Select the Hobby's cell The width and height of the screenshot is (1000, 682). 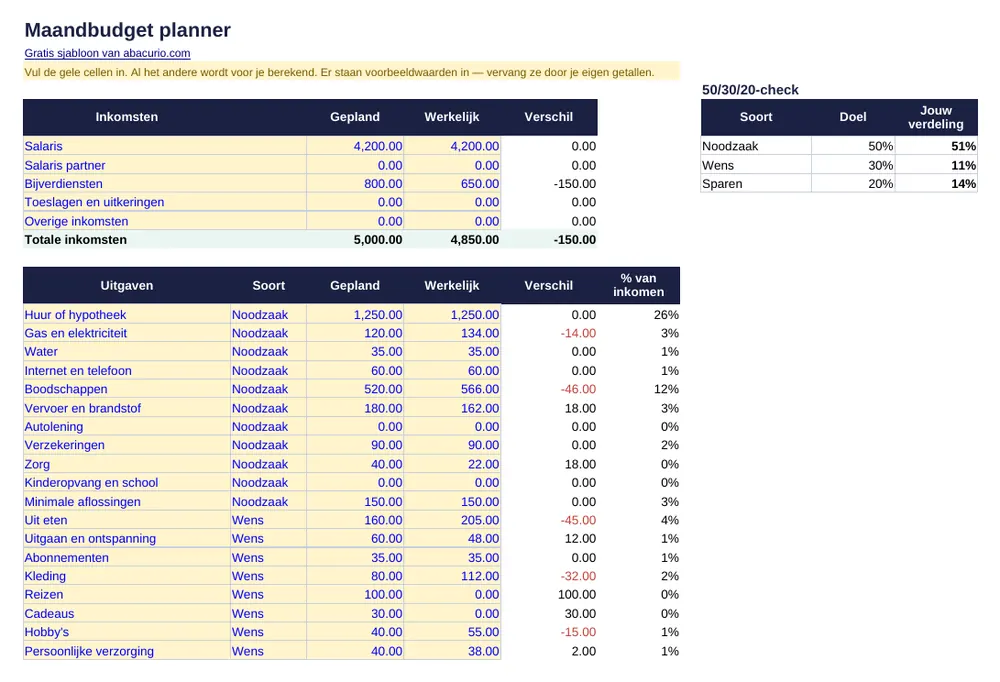pos(127,632)
